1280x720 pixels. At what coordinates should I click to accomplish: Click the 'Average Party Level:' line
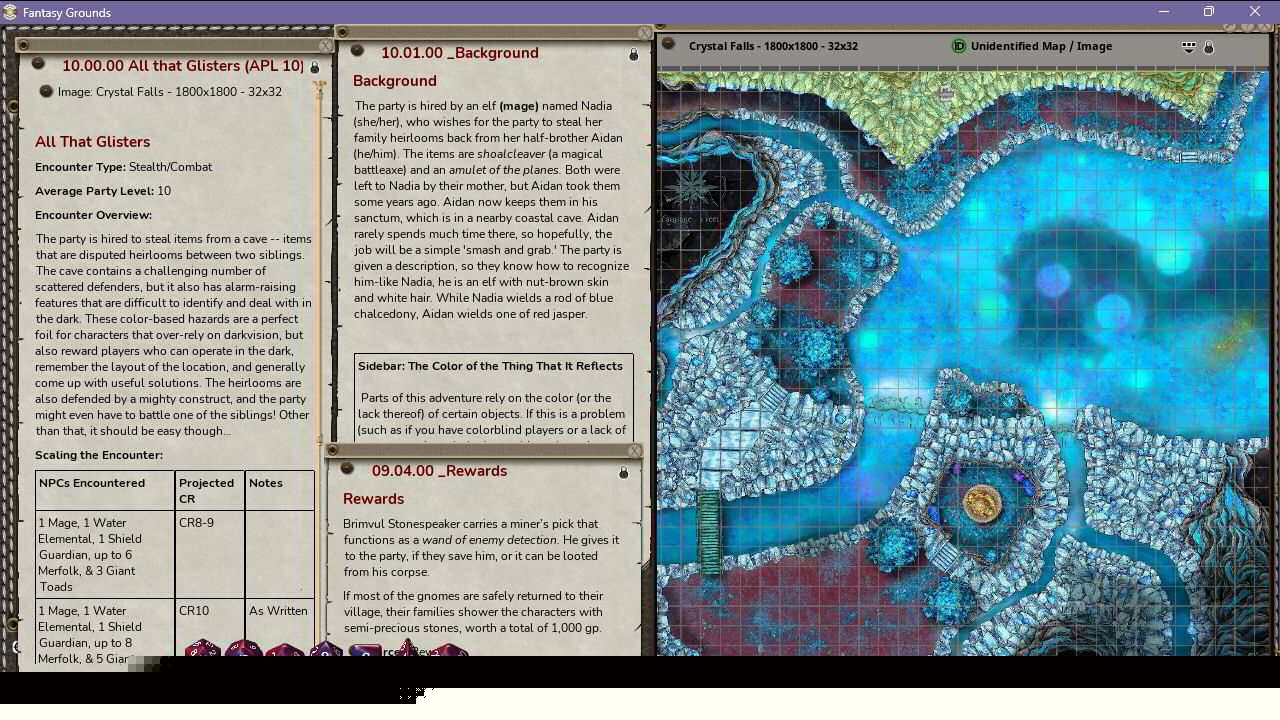103,191
